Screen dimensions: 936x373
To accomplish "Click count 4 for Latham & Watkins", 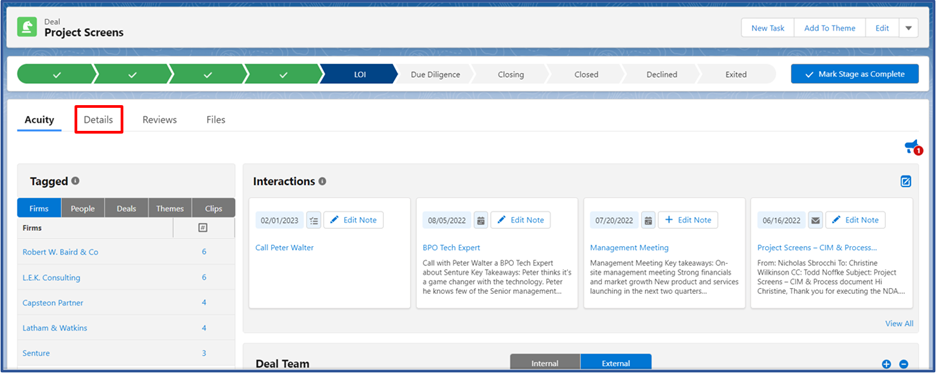I will 204,328.
